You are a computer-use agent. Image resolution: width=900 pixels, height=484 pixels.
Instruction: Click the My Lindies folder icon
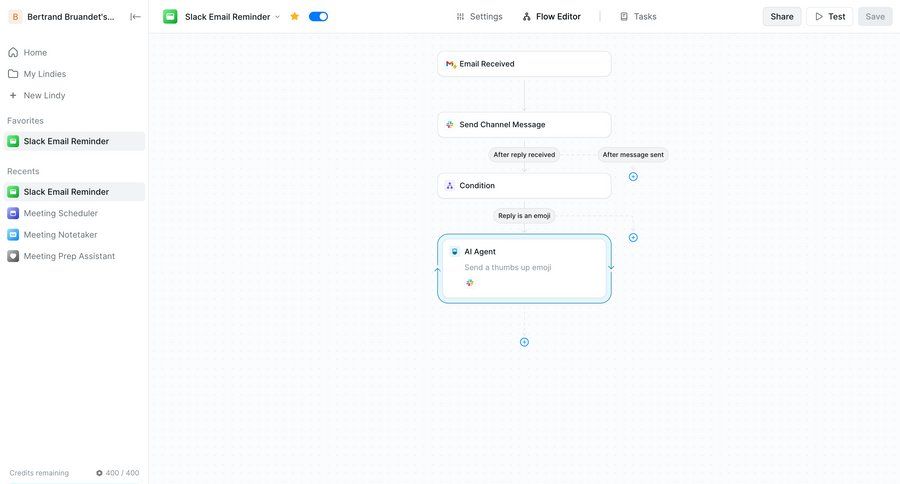13,73
